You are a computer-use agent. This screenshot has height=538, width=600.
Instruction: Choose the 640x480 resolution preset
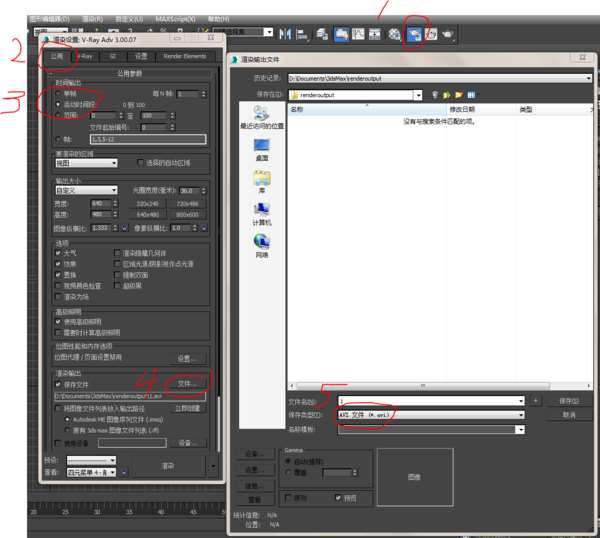click(148, 215)
